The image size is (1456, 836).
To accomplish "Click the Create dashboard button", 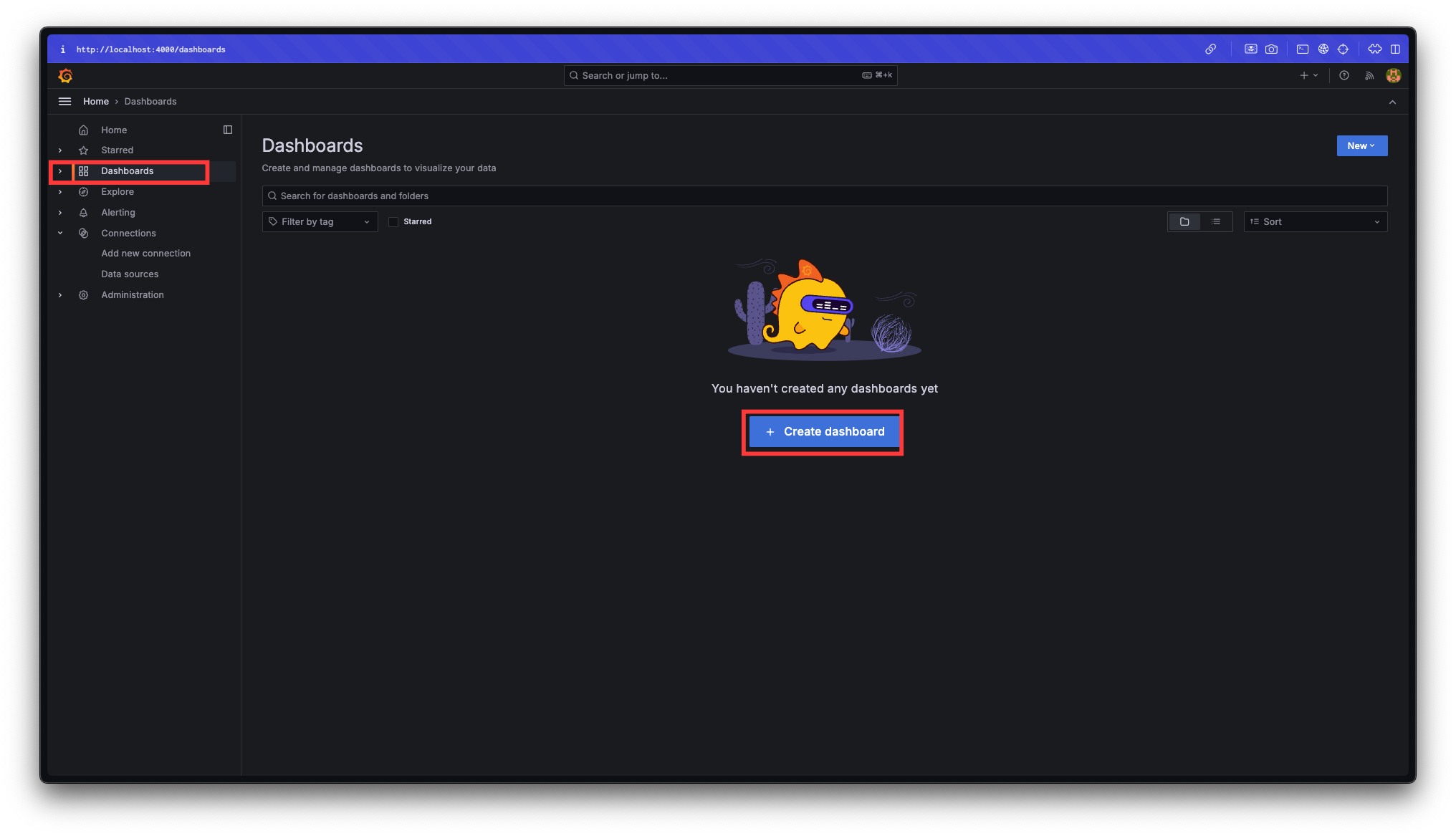I will point(824,431).
